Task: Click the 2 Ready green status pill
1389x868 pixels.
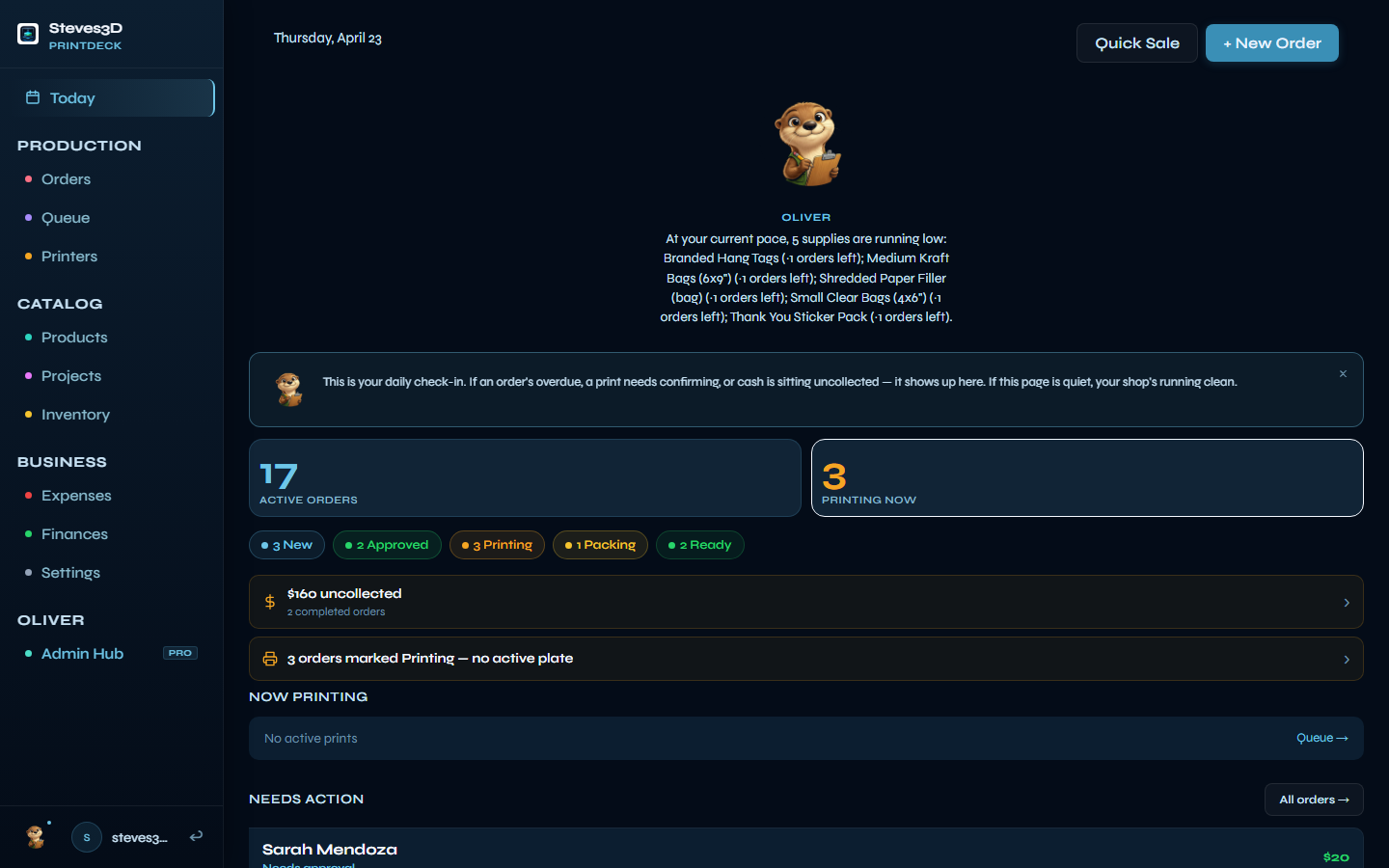Action: [700, 545]
